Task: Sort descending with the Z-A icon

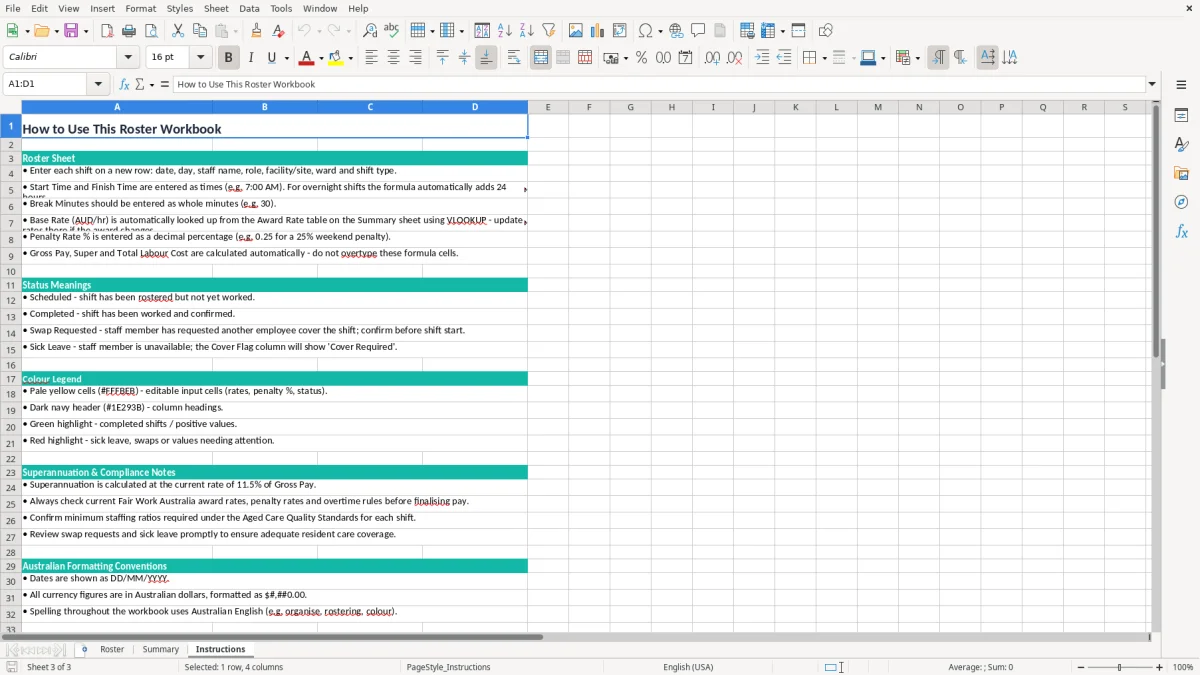Action: tap(527, 31)
